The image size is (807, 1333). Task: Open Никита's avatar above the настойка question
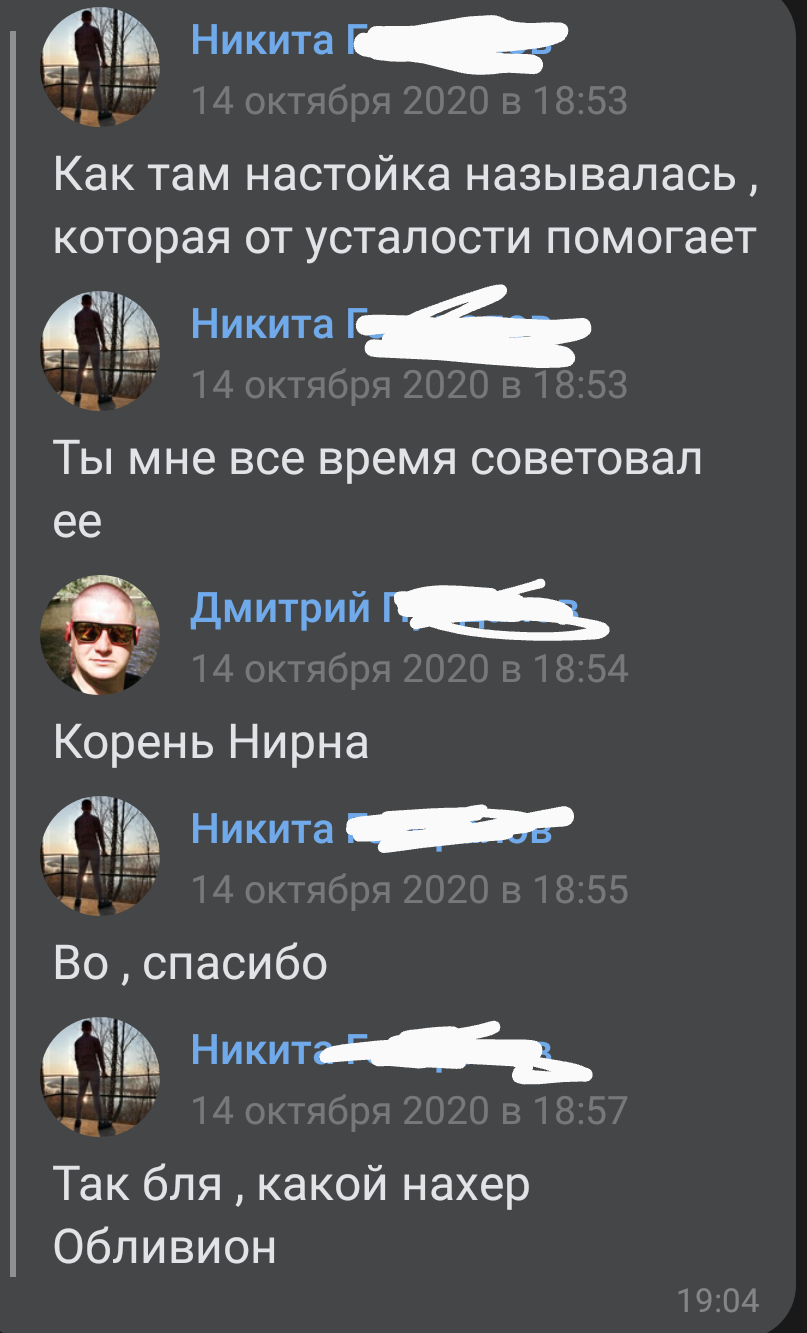click(x=100, y=69)
